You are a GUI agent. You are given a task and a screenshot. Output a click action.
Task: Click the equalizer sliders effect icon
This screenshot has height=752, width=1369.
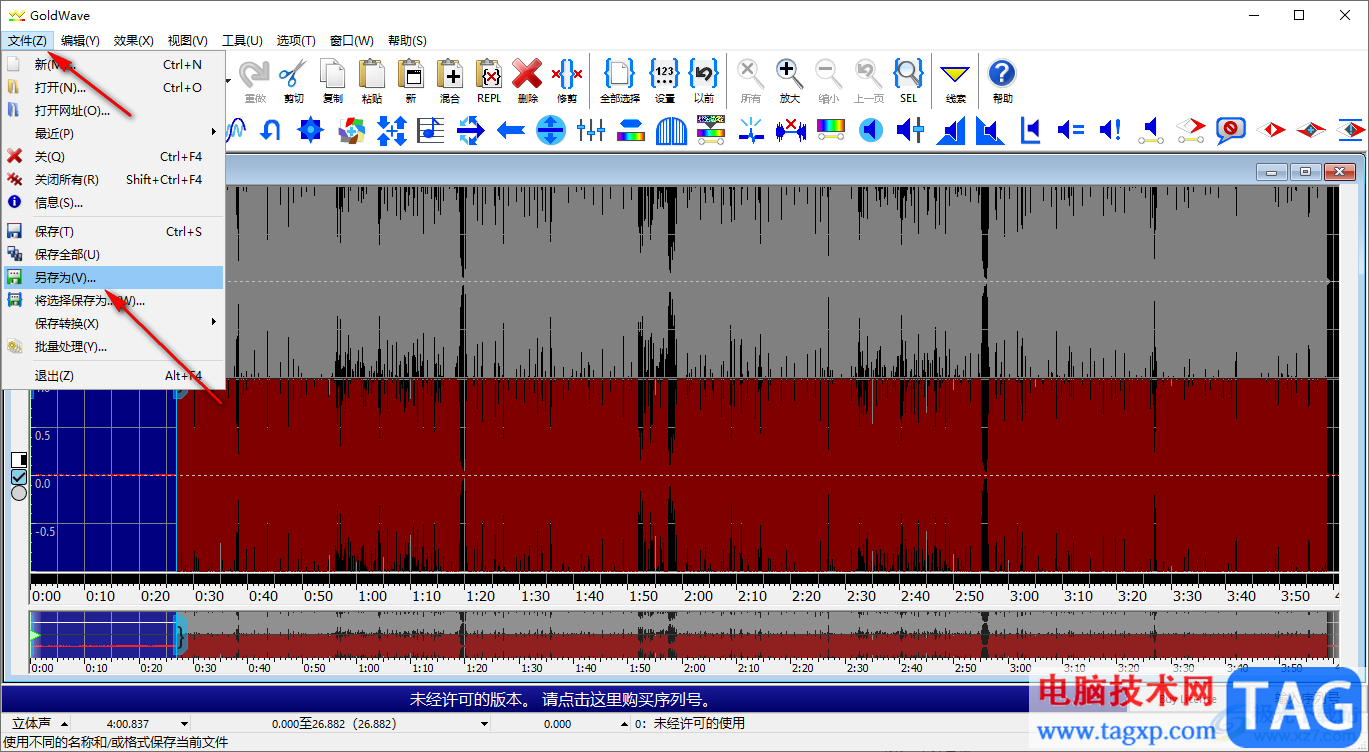pos(590,130)
